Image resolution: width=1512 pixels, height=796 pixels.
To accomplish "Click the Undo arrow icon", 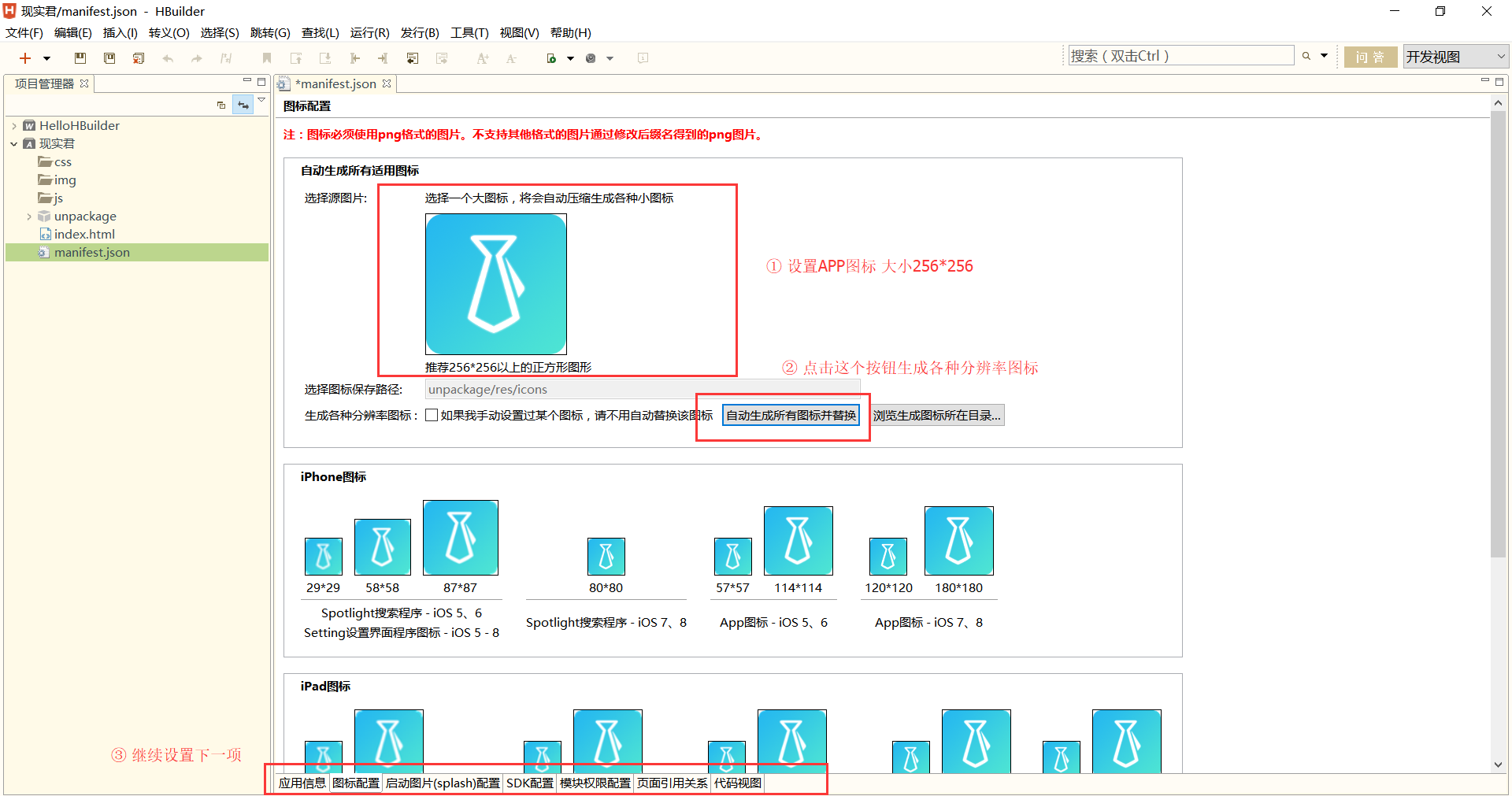I will tap(168, 58).
